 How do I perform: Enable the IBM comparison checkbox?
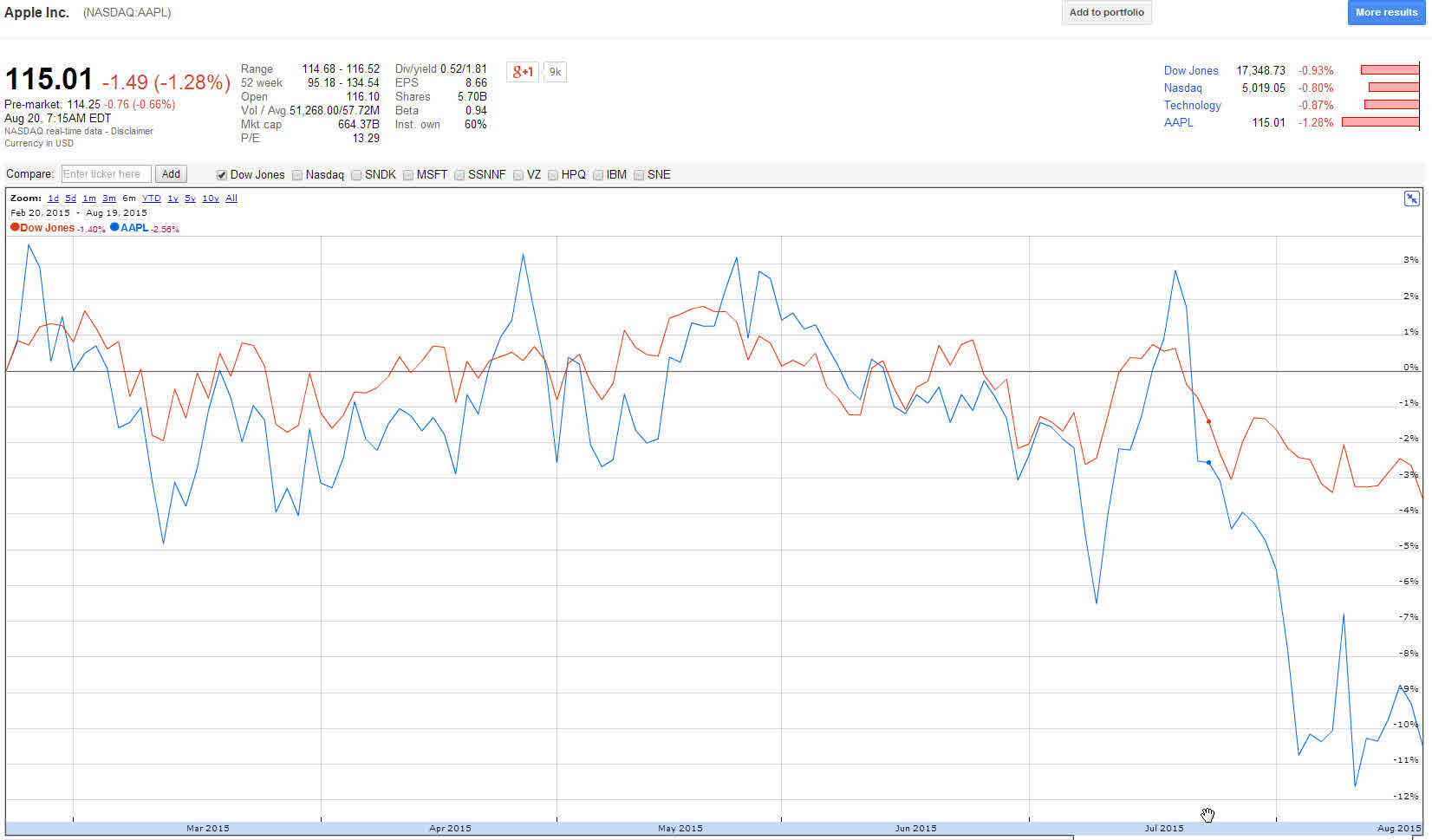598,175
